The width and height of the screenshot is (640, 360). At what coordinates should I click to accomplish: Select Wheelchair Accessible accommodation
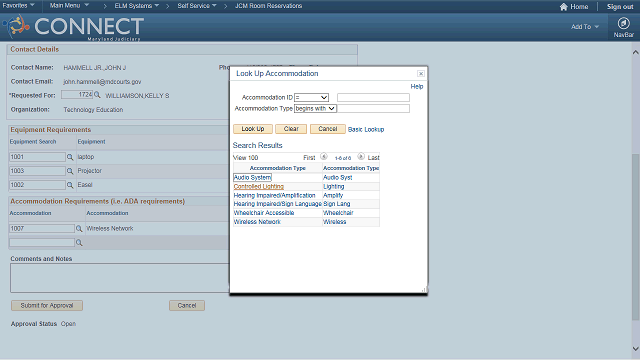264,213
